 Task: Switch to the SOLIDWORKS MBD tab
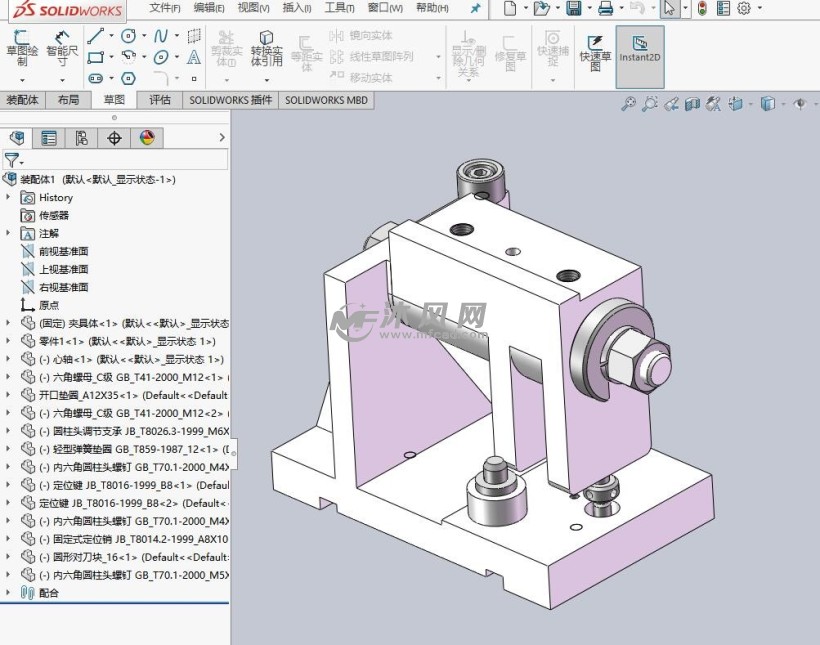[326, 100]
